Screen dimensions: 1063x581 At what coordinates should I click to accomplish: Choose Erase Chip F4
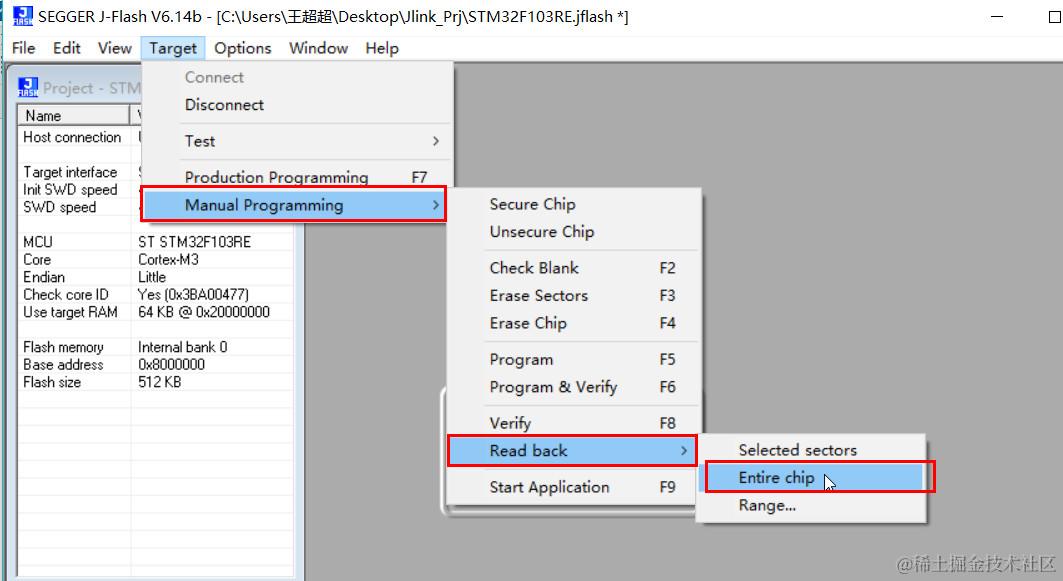(x=574, y=323)
